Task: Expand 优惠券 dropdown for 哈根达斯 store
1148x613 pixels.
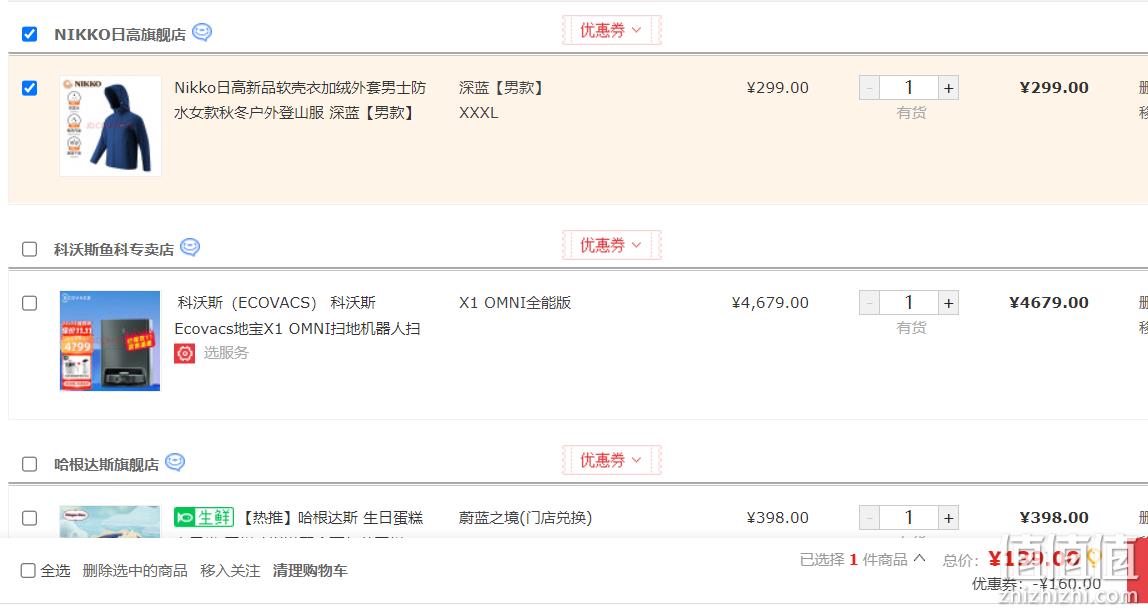Action: coord(611,460)
